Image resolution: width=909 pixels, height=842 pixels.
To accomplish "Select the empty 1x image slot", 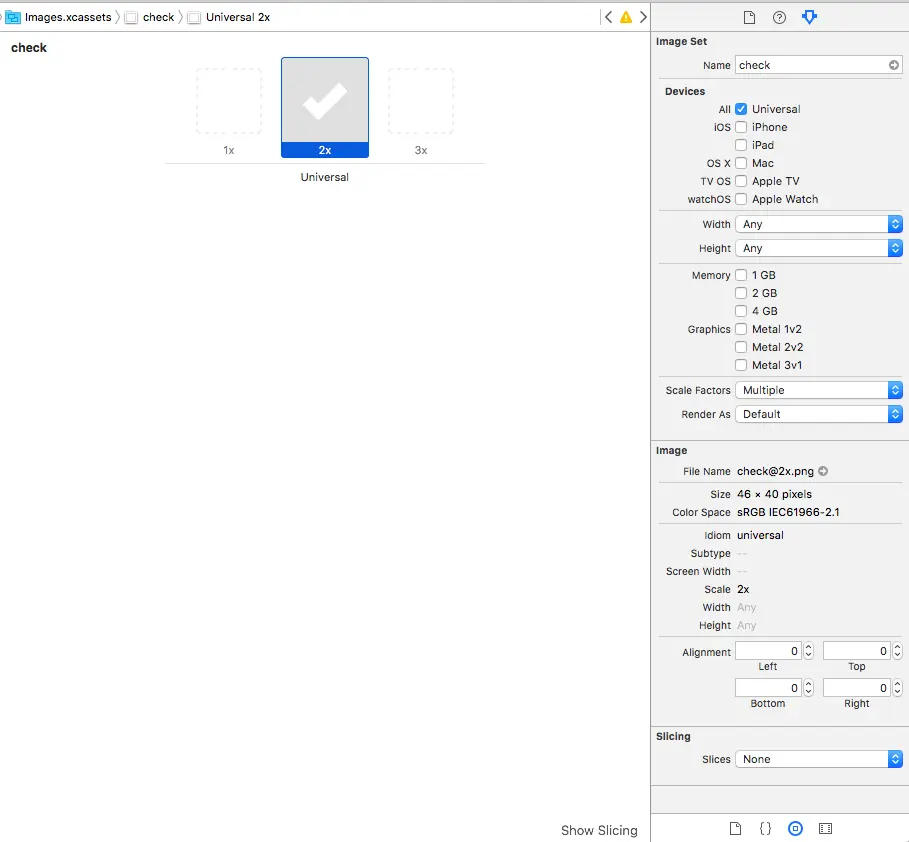I will pyautogui.click(x=229, y=101).
